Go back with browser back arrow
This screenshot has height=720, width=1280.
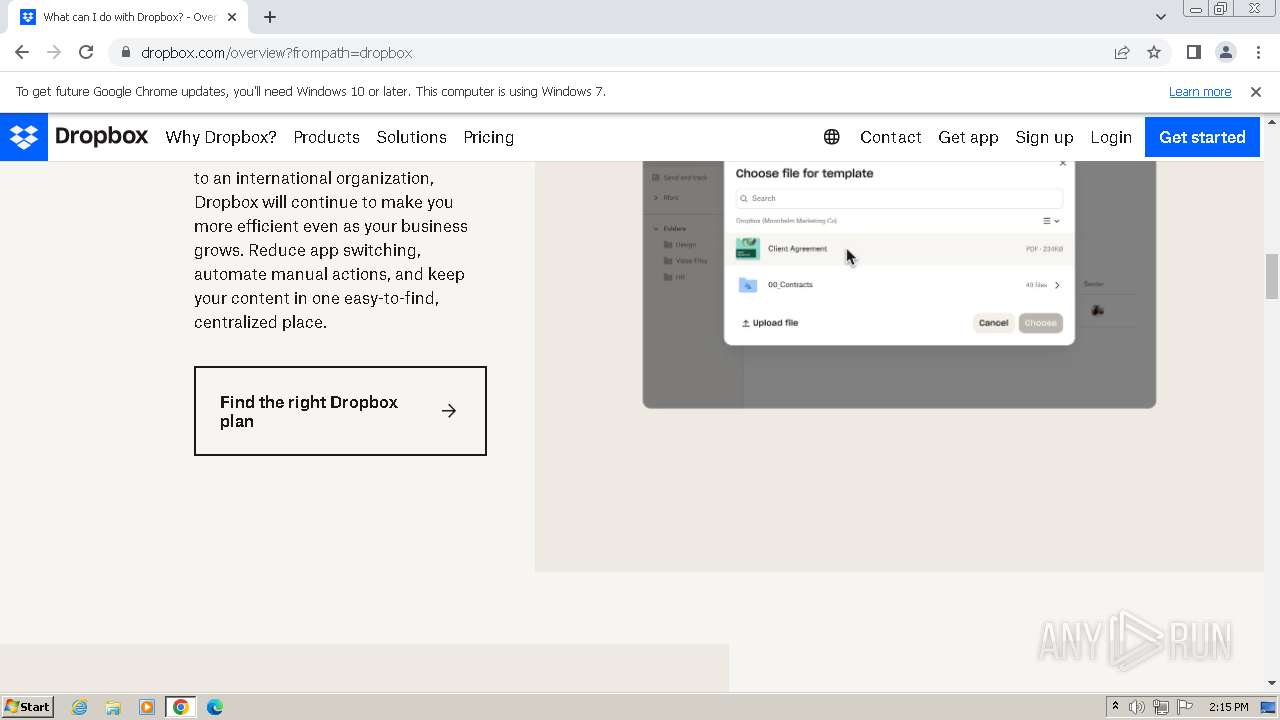click(x=22, y=52)
